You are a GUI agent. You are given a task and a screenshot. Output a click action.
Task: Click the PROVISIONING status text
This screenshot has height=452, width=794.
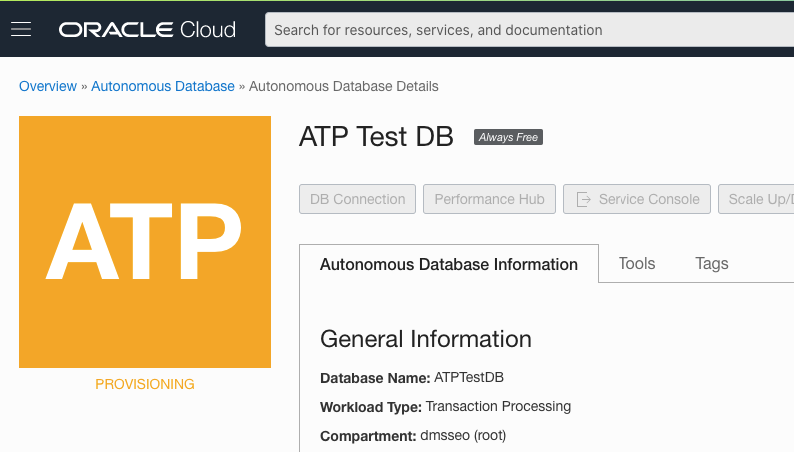coord(145,384)
